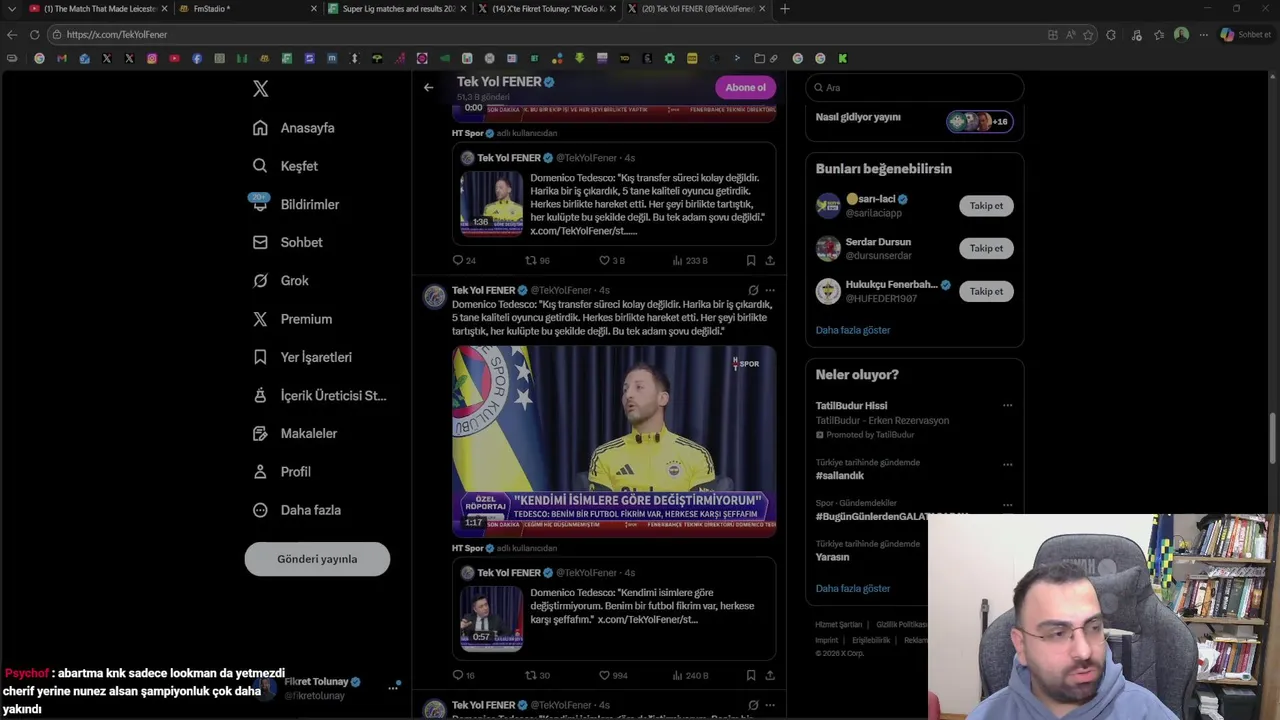
Task: Switch to 'Super Lig matches and results' tab
Action: (x=396, y=9)
